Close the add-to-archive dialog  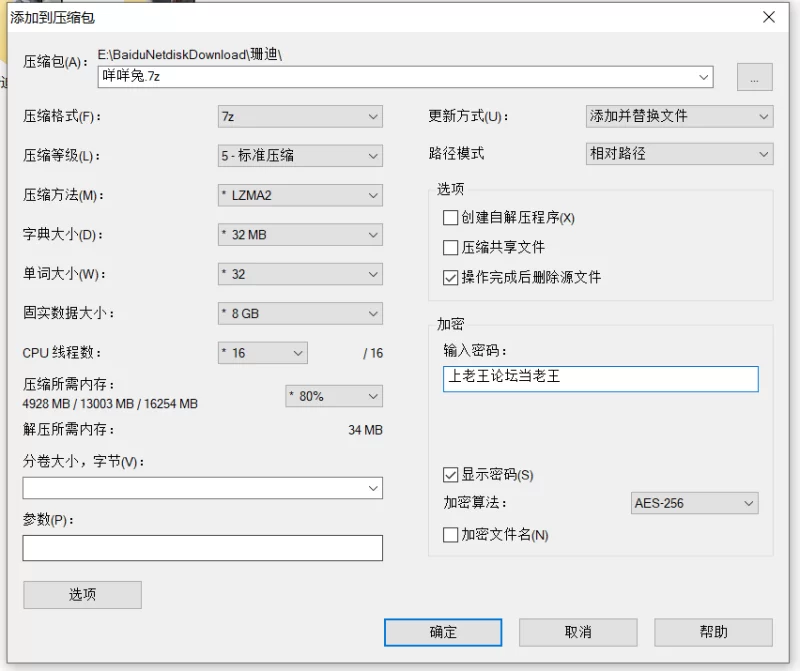tap(769, 17)
